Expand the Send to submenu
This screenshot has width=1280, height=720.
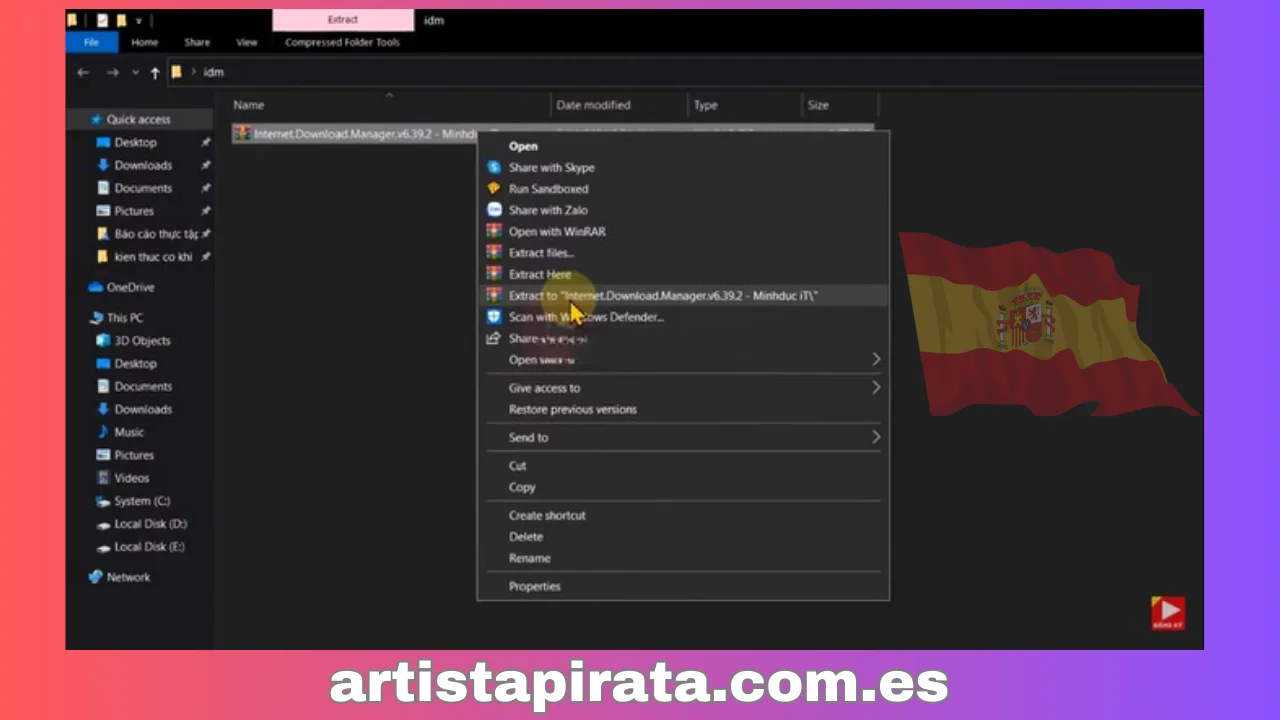pos(876,437)
